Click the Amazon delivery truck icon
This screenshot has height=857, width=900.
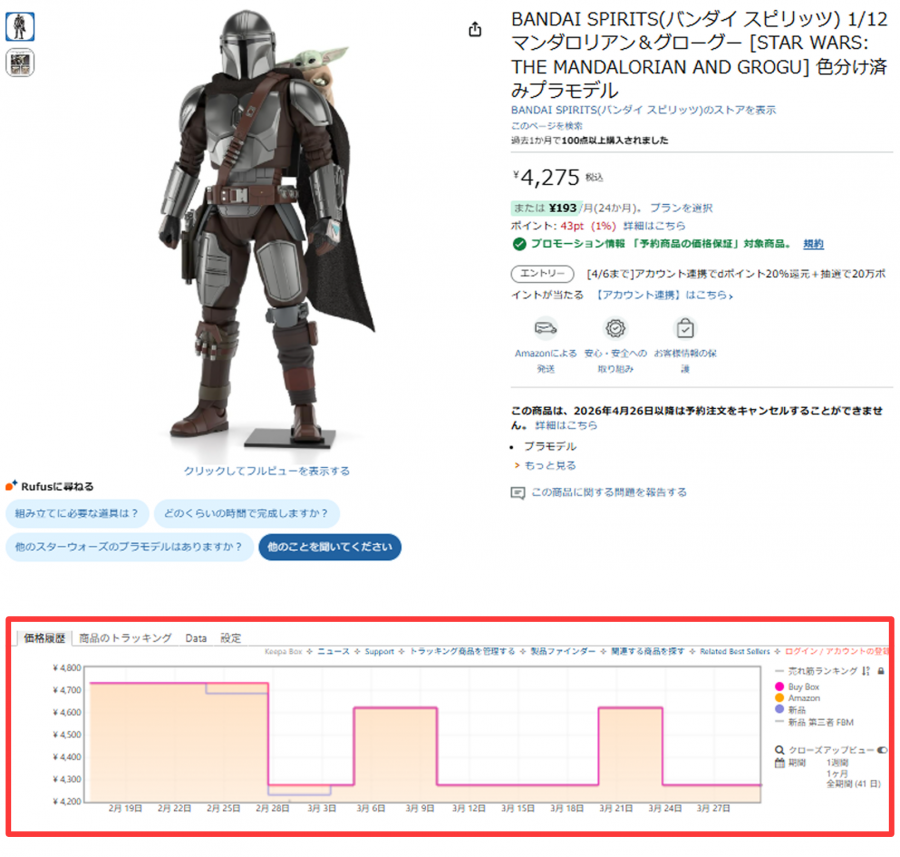coord(545,328)
